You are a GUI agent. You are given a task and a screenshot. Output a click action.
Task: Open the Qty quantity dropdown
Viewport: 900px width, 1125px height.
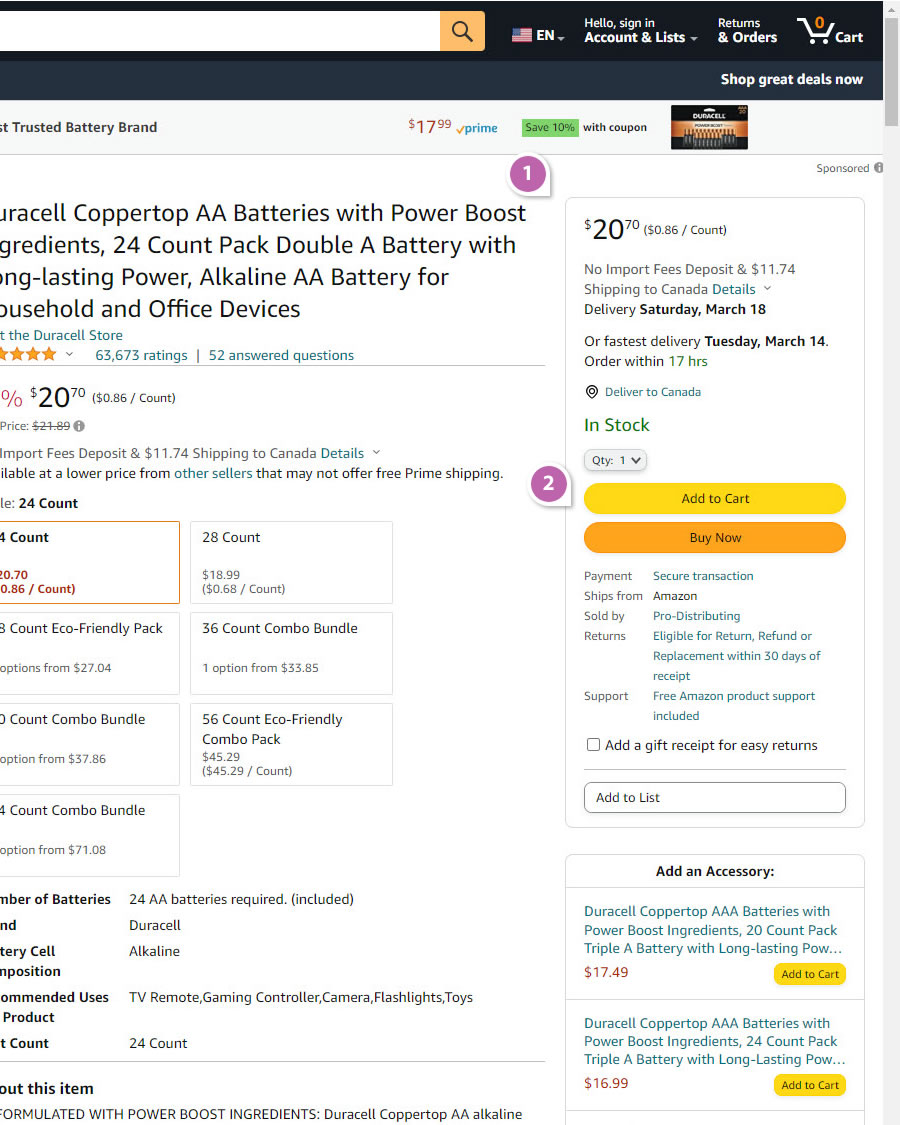(x=615, y=461)
